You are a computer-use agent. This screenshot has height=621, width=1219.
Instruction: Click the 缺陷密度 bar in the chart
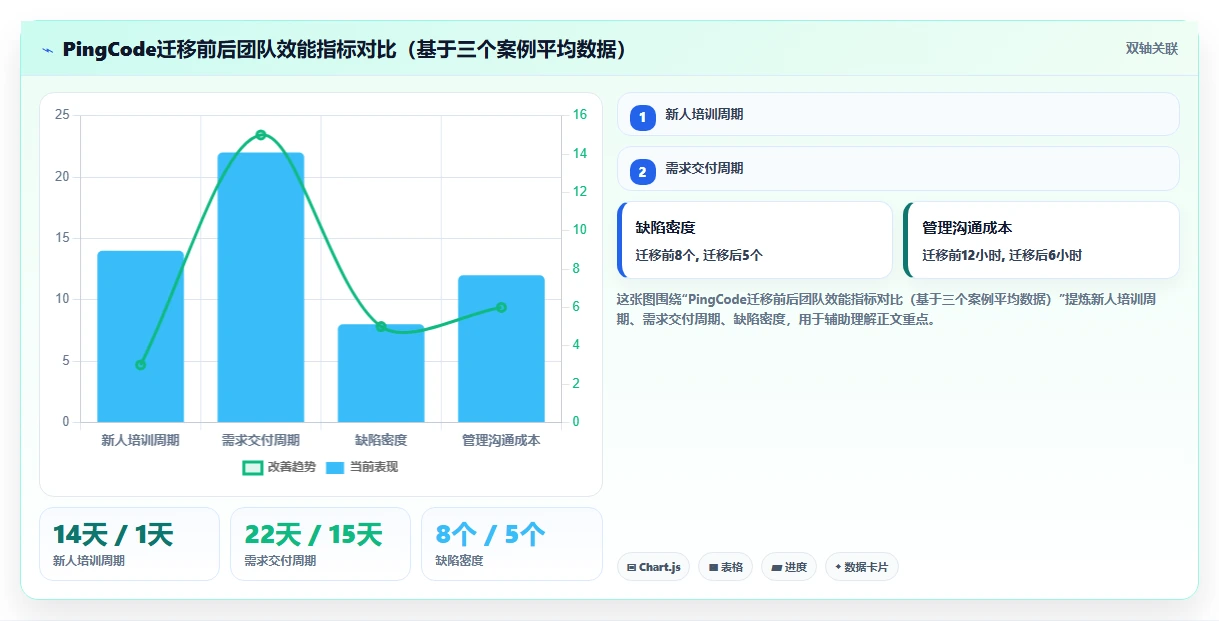[381, 373]
